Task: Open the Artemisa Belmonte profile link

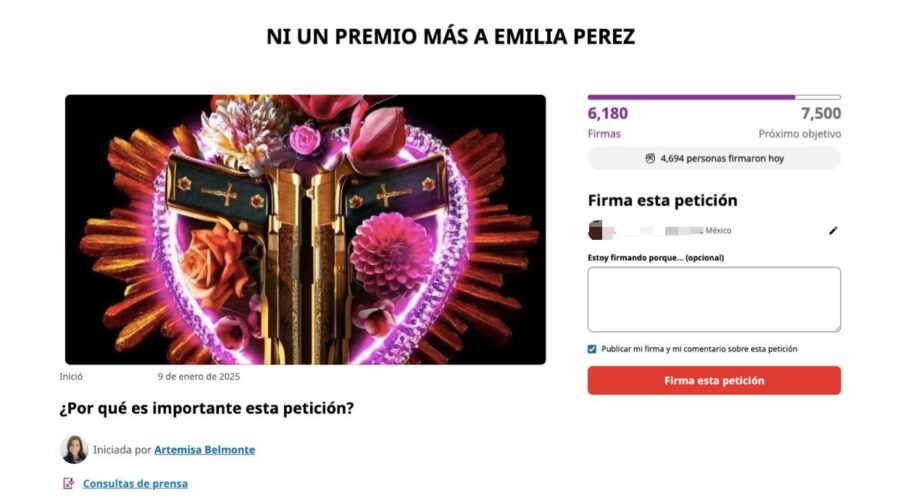Action: point(204,449)
